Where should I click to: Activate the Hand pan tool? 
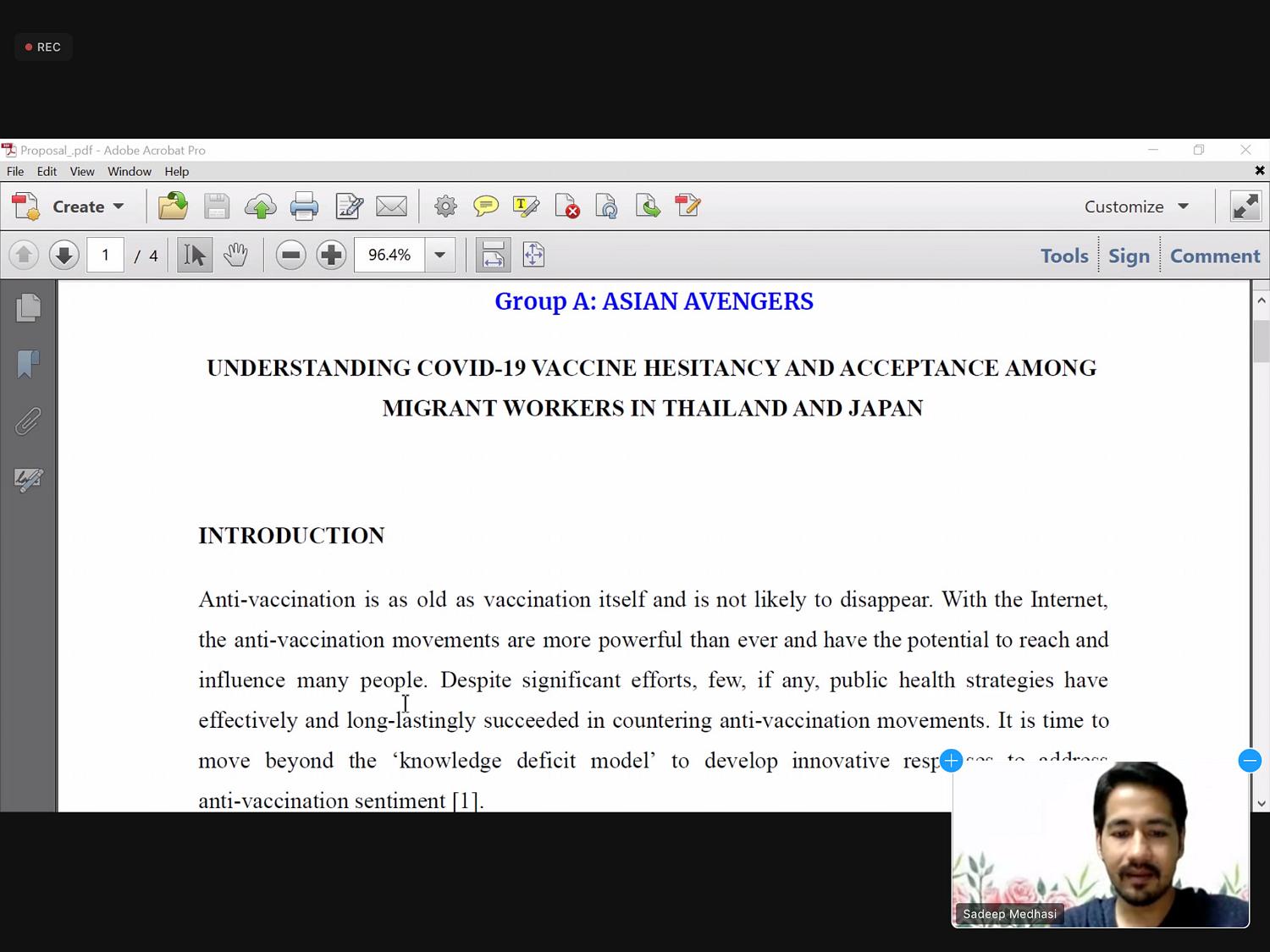235,255
